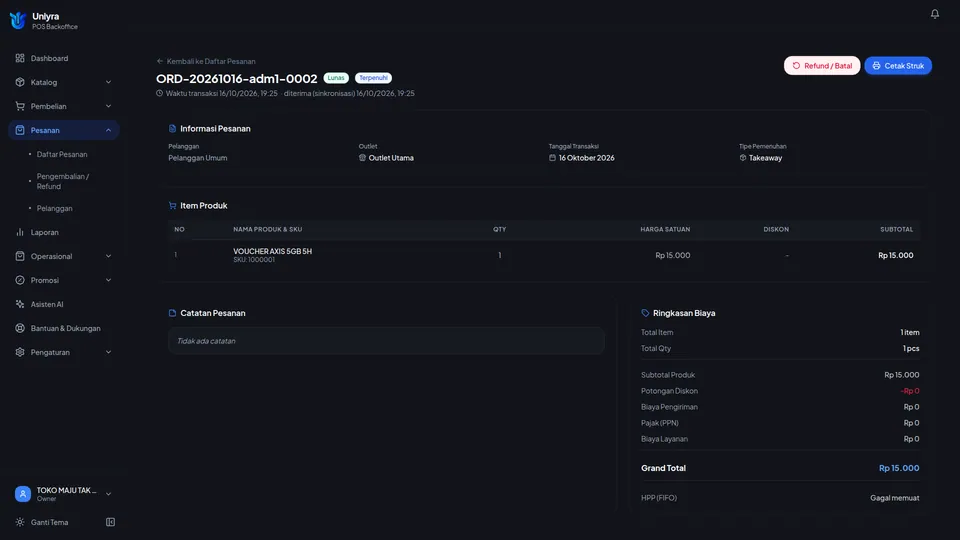Screen dimensions: 960x540
Task: Click the Katalog box icon
Action: [20, 82]
